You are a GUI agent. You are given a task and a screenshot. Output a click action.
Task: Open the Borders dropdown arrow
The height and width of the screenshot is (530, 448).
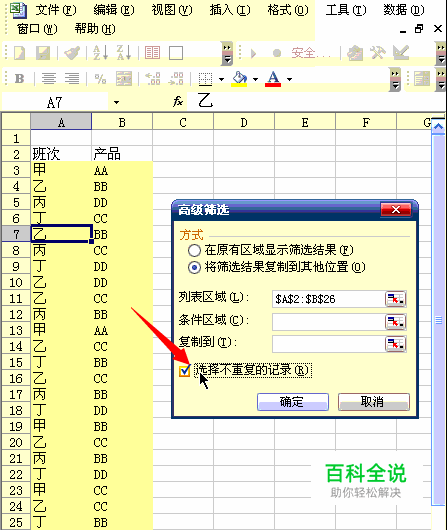(221, 80)
